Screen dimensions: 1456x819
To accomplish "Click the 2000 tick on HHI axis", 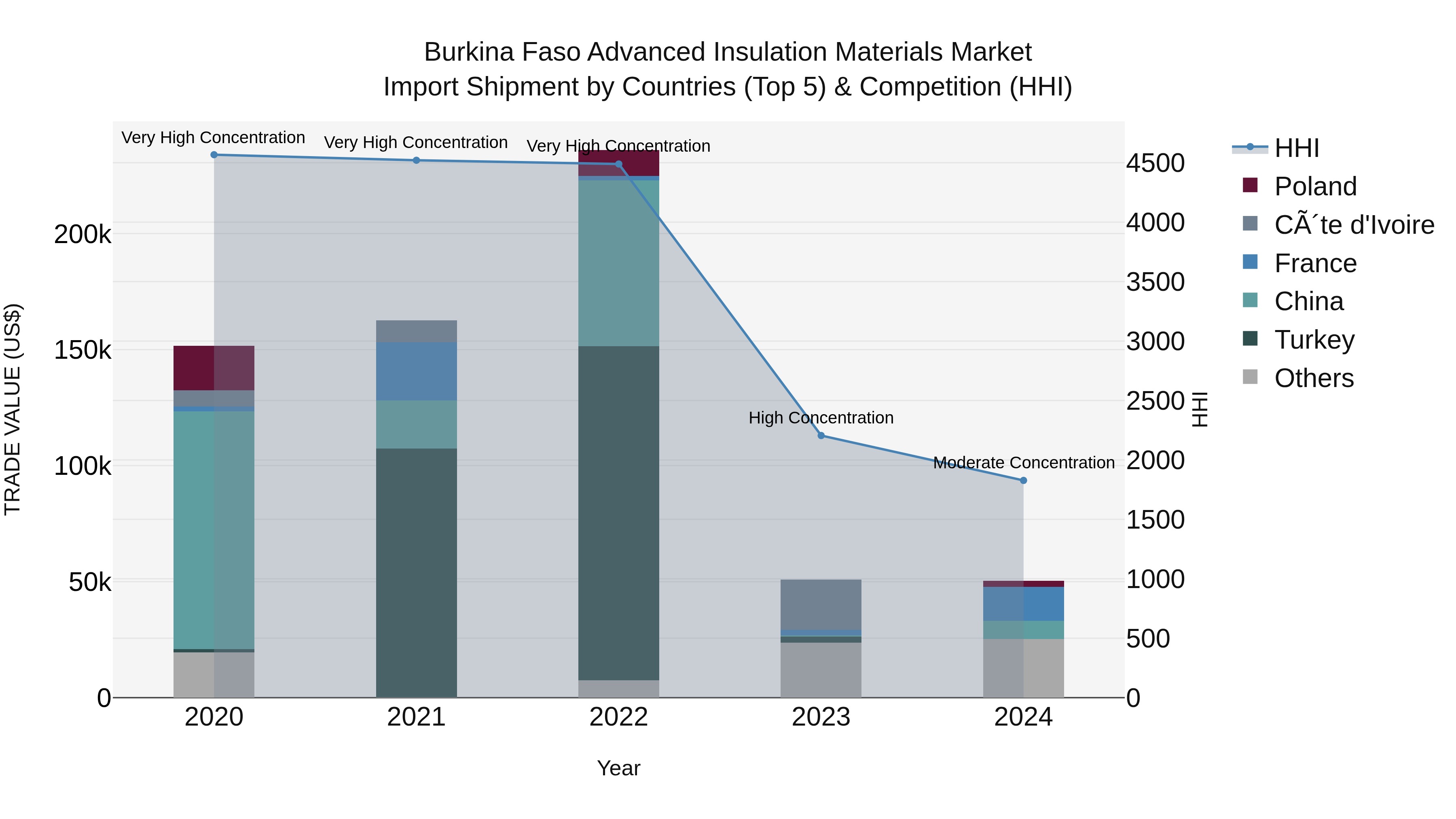I will (x=1155, y=460).
